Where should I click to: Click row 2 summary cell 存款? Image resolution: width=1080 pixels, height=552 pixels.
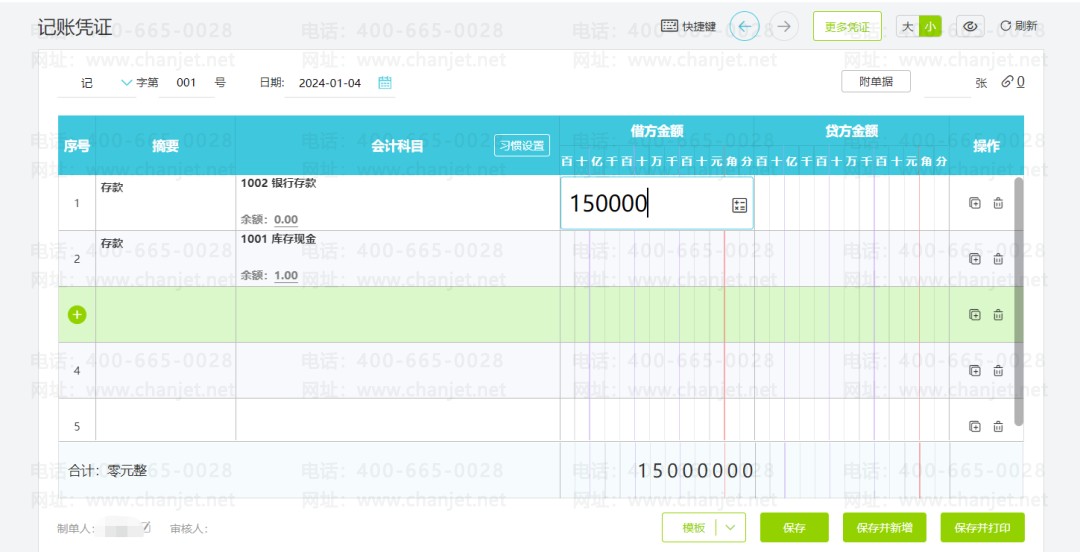coord(165,258)
